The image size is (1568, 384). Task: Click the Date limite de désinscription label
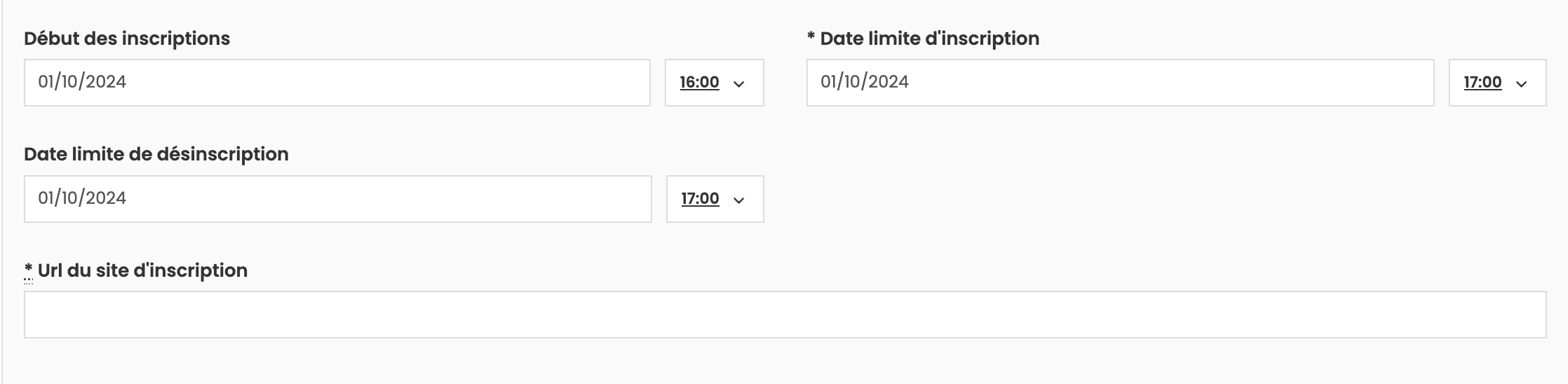pyautogui.click(x=156, y=154)
